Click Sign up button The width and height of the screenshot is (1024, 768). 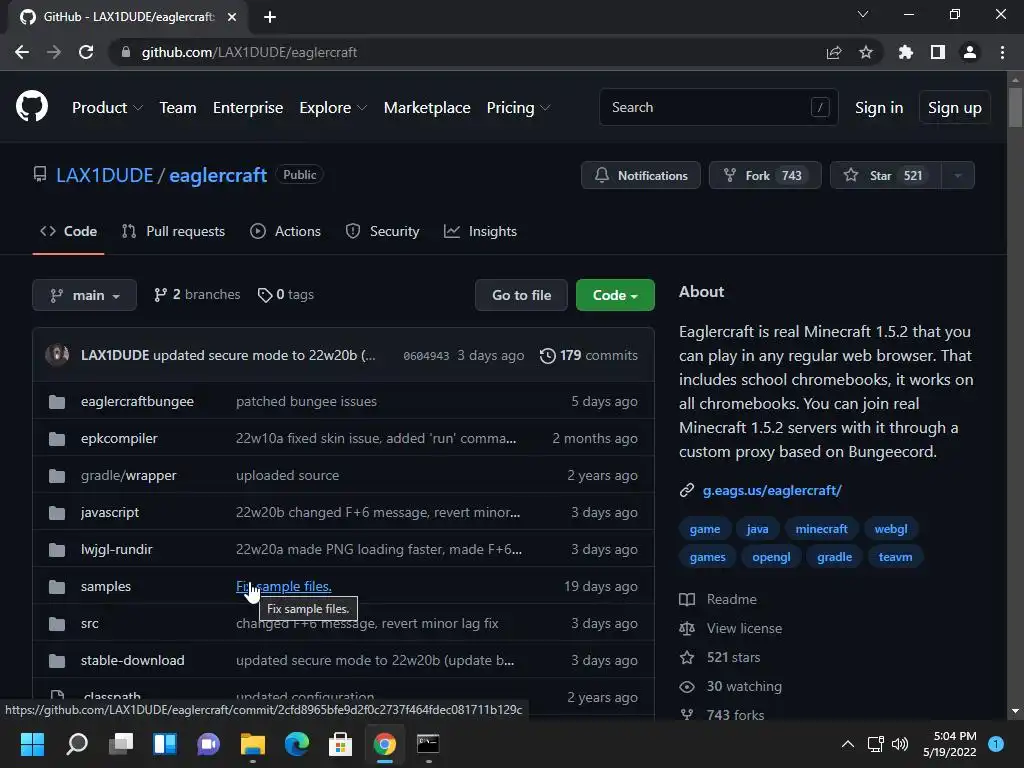click(955, 108)
